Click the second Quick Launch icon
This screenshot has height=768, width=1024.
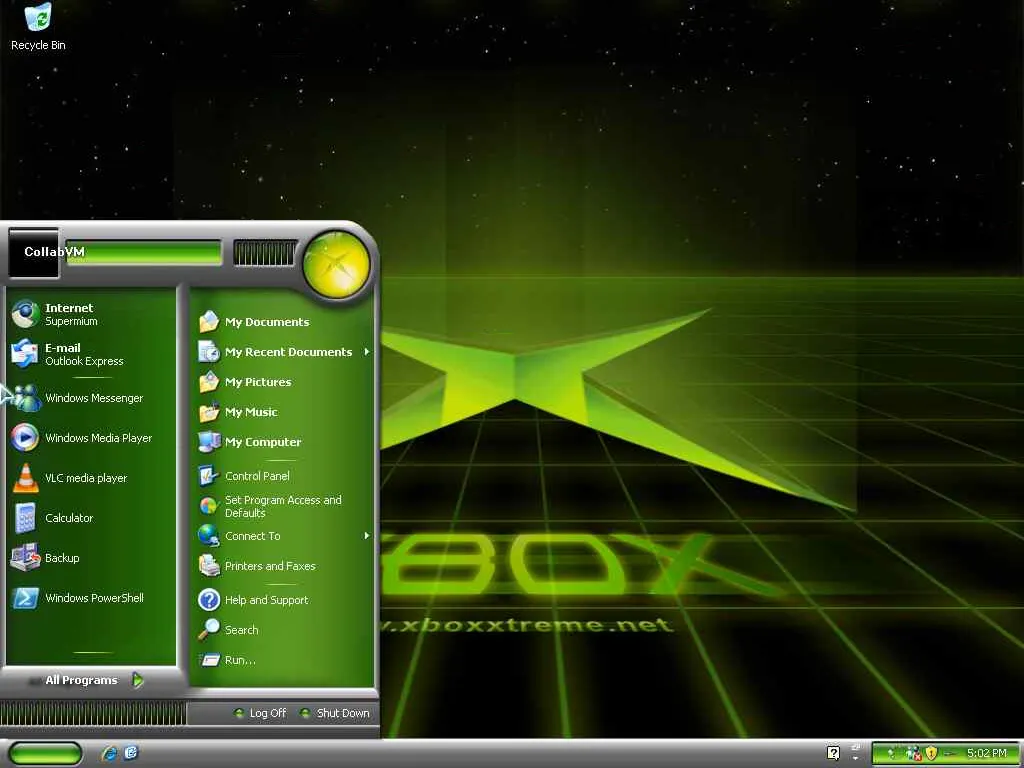click(x=131, y=753)
